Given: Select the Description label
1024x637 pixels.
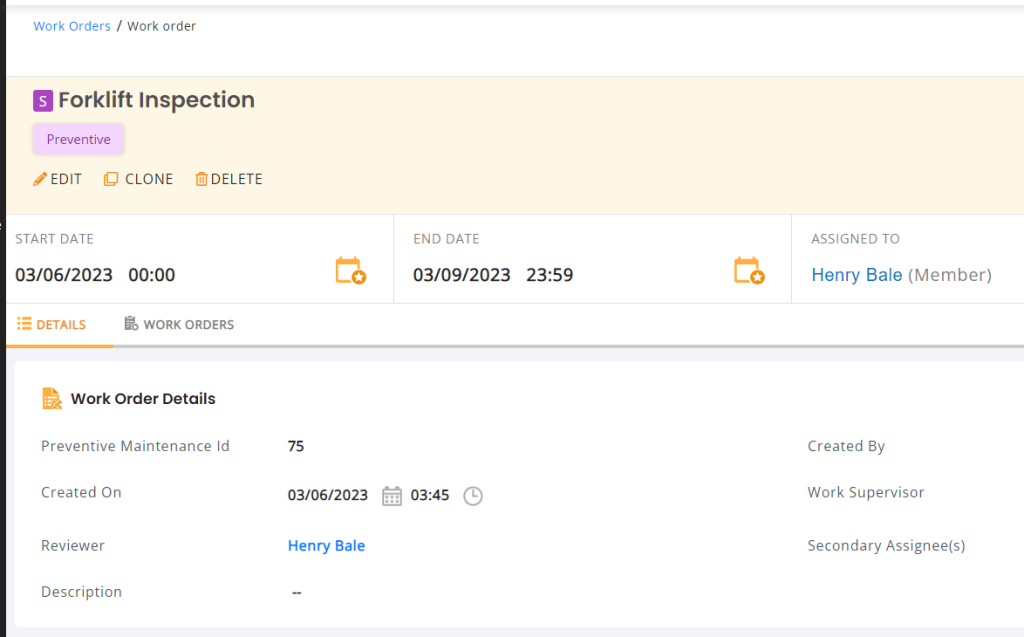Looking at the screenshot, I should click(x=81, y=592).
